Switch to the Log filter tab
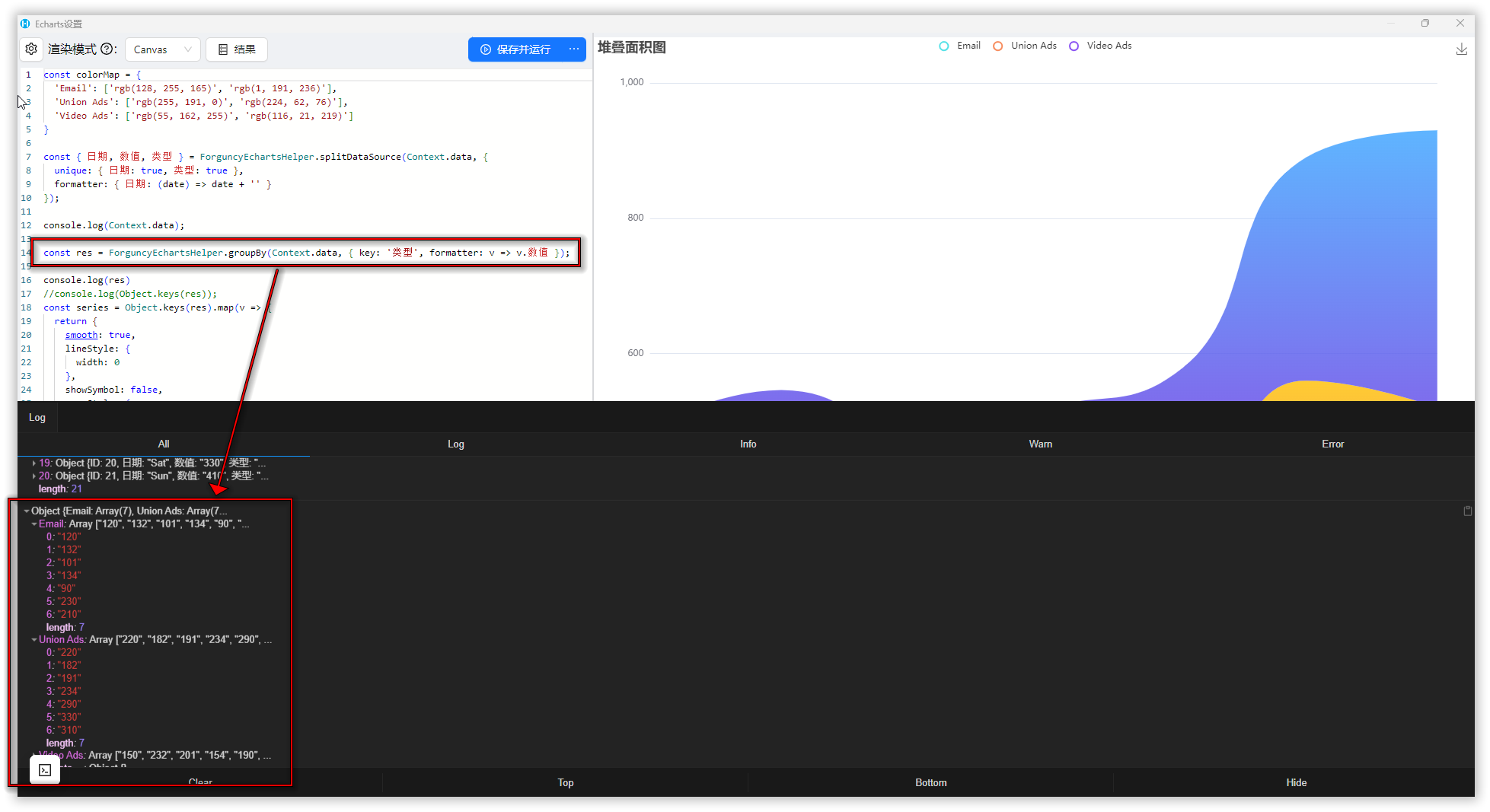 click(456, 444)
